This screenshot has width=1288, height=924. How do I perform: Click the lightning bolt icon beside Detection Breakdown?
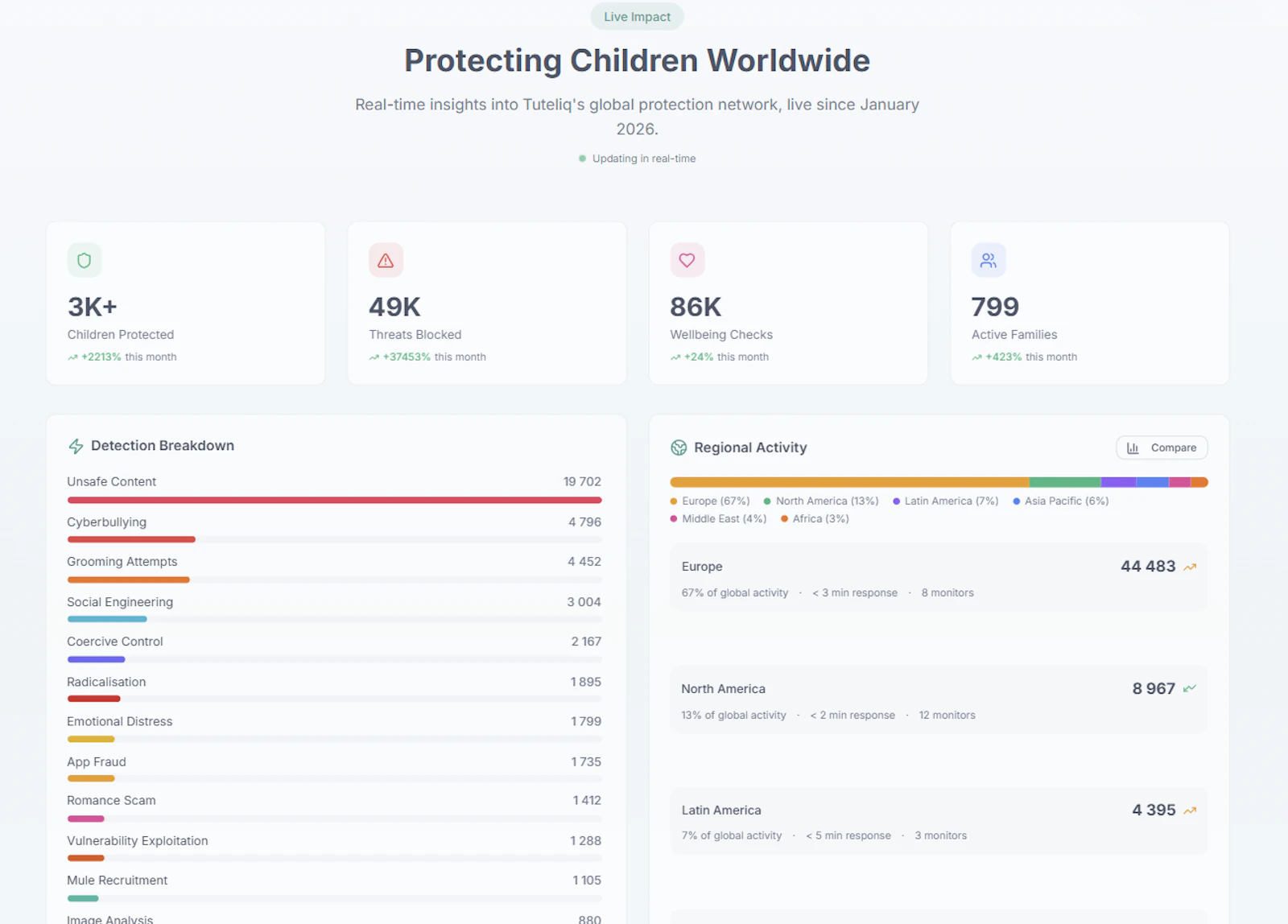pos(76,446)
